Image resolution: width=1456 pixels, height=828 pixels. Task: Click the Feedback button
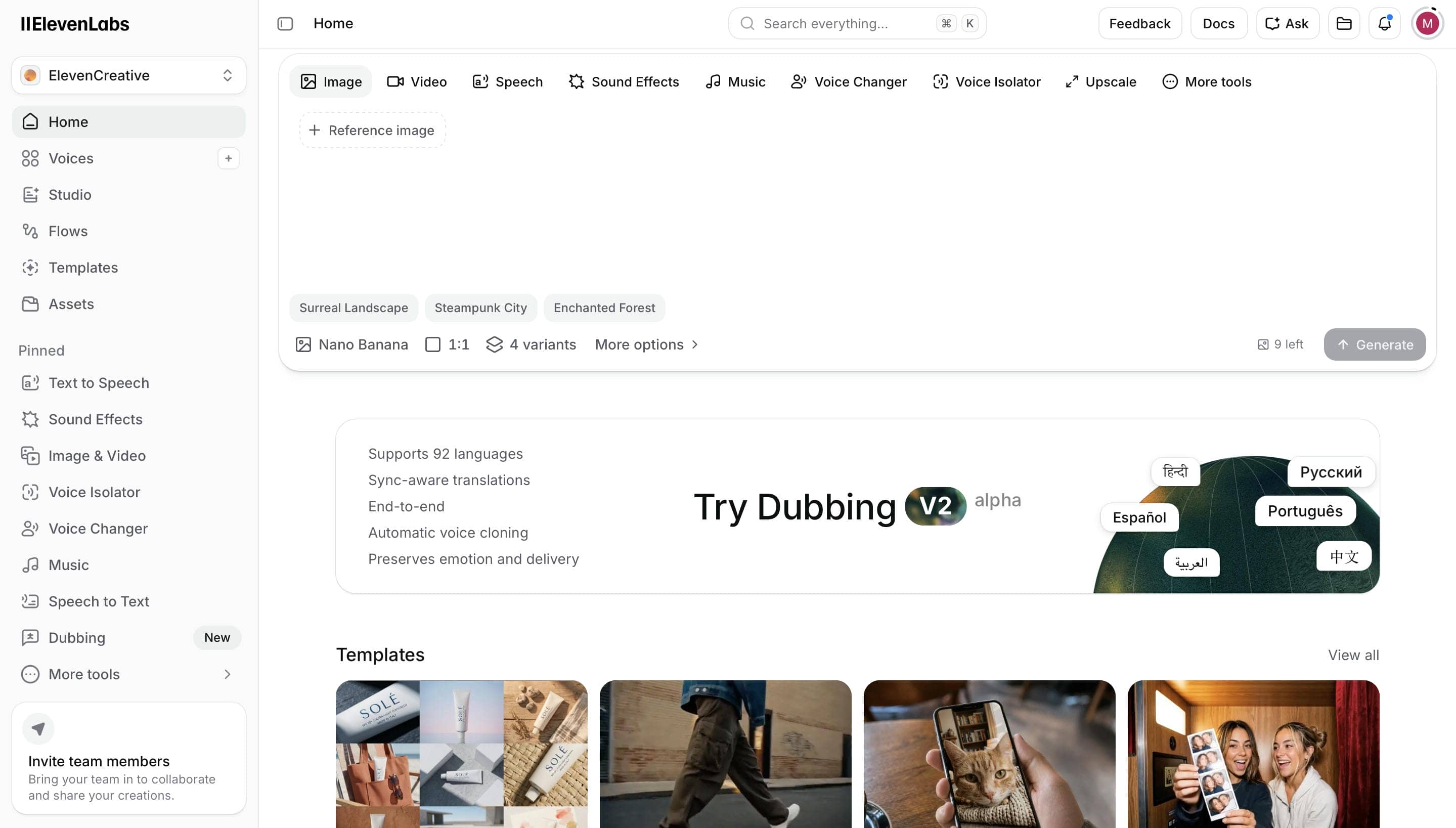point(1139,23)
